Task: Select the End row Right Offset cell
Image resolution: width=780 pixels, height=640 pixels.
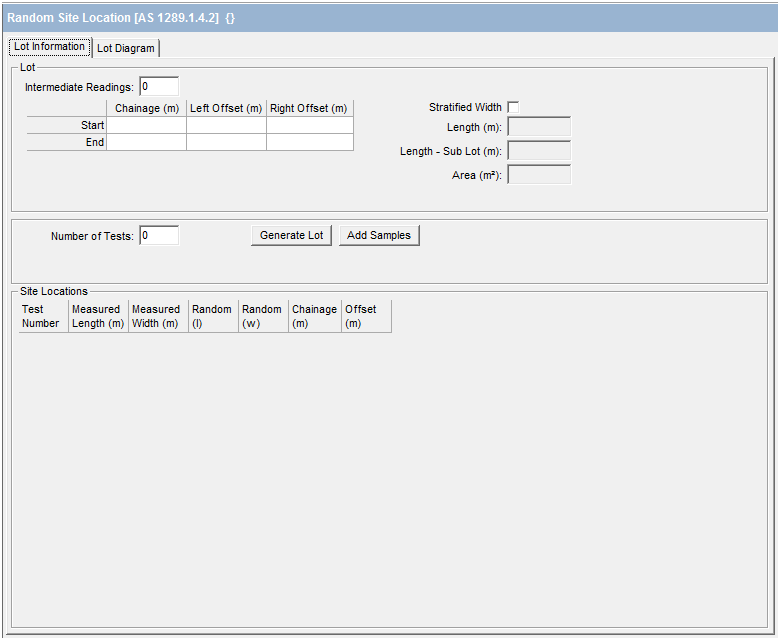Action: point(309,143)
